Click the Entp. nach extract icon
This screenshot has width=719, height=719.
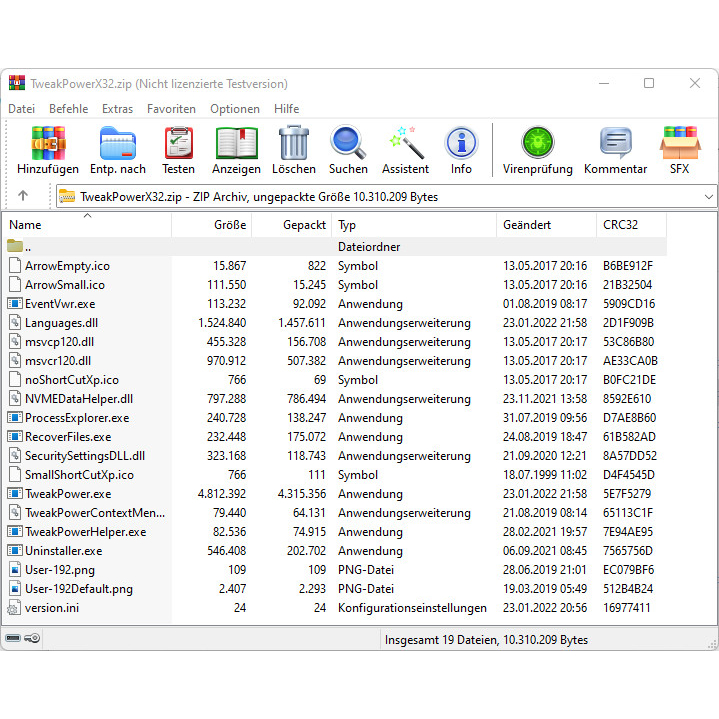[117, 145]
